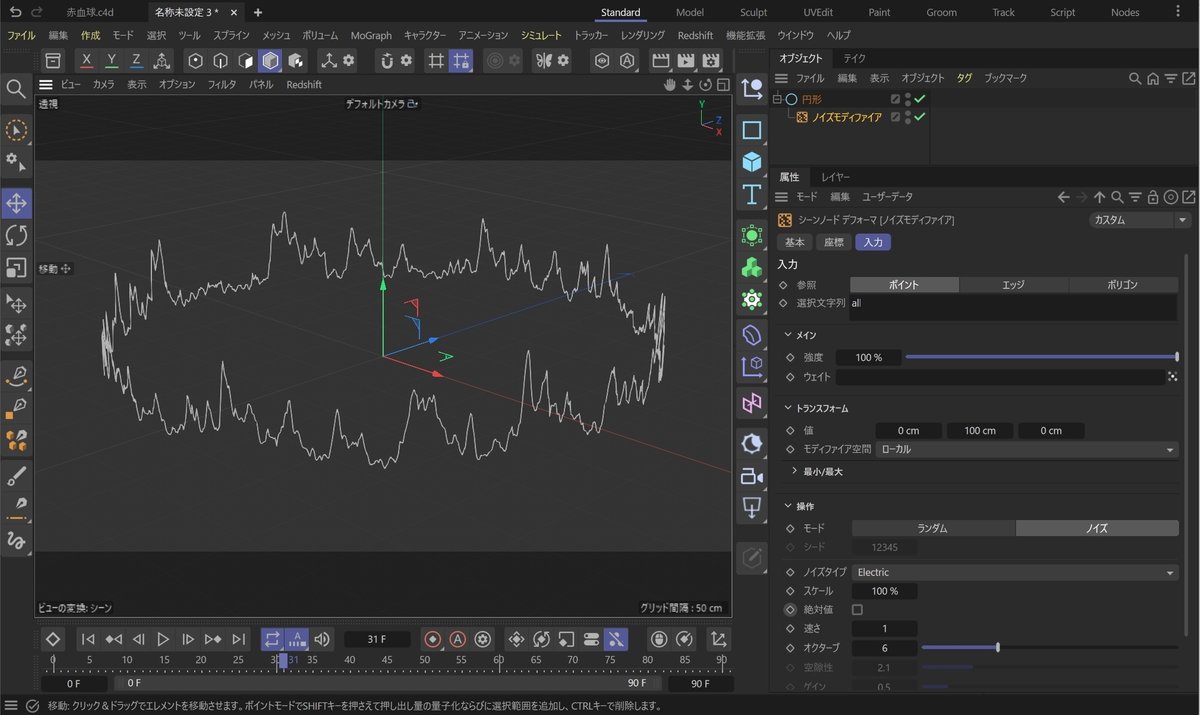This screenshot has height=715, width=1200.
Task: Toggle layer box of 円形 object
Action: (x=896, y=99)
